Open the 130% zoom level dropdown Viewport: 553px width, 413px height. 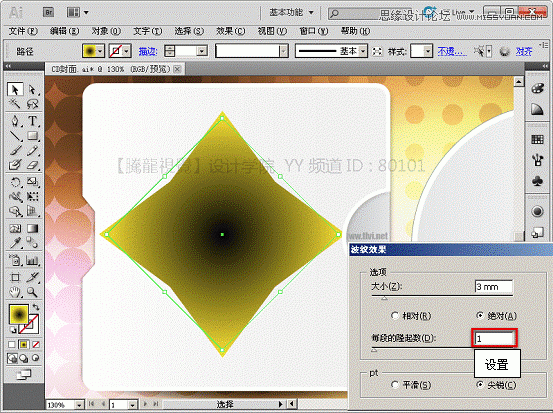(x=79, y=405)
